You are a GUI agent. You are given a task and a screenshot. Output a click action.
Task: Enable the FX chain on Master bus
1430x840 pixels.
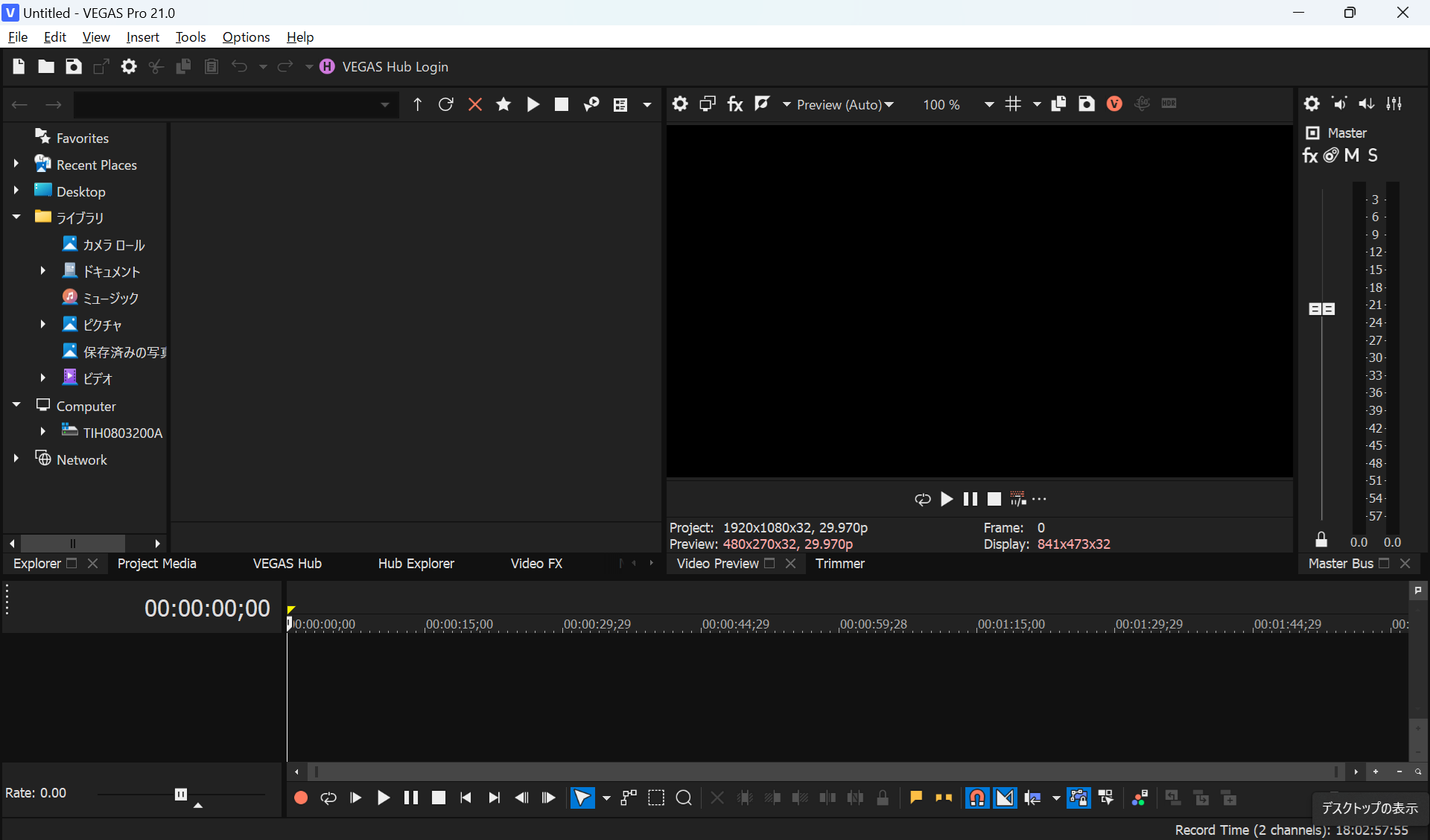coord(1313,155)
